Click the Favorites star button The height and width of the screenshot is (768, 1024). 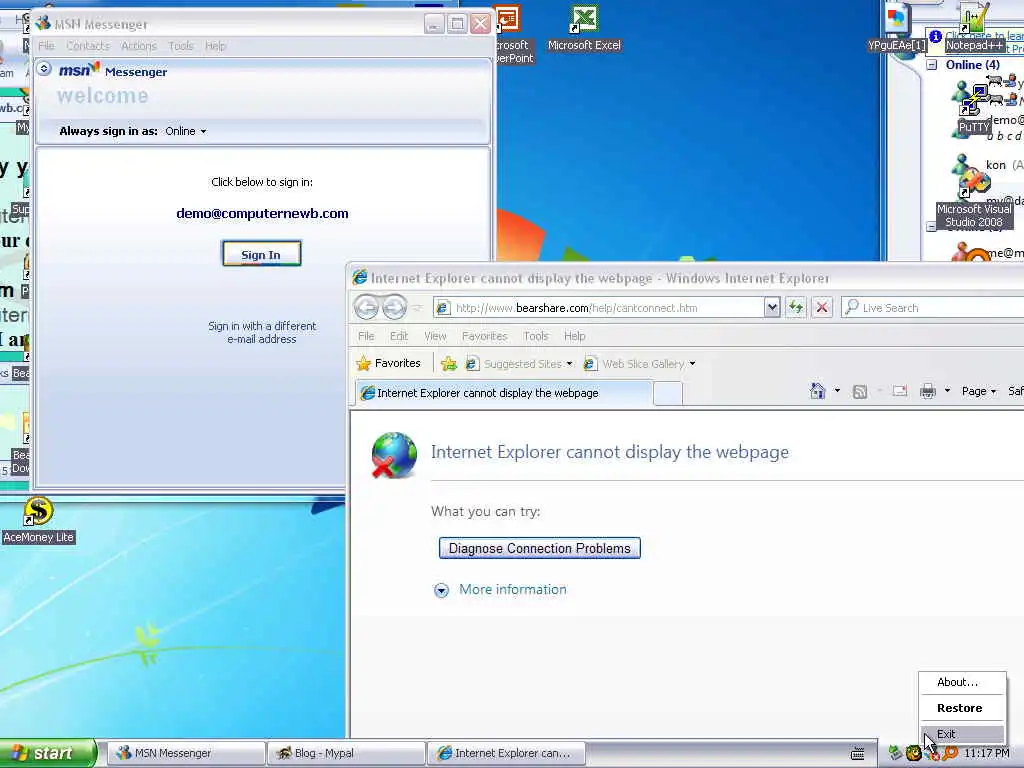389,363
